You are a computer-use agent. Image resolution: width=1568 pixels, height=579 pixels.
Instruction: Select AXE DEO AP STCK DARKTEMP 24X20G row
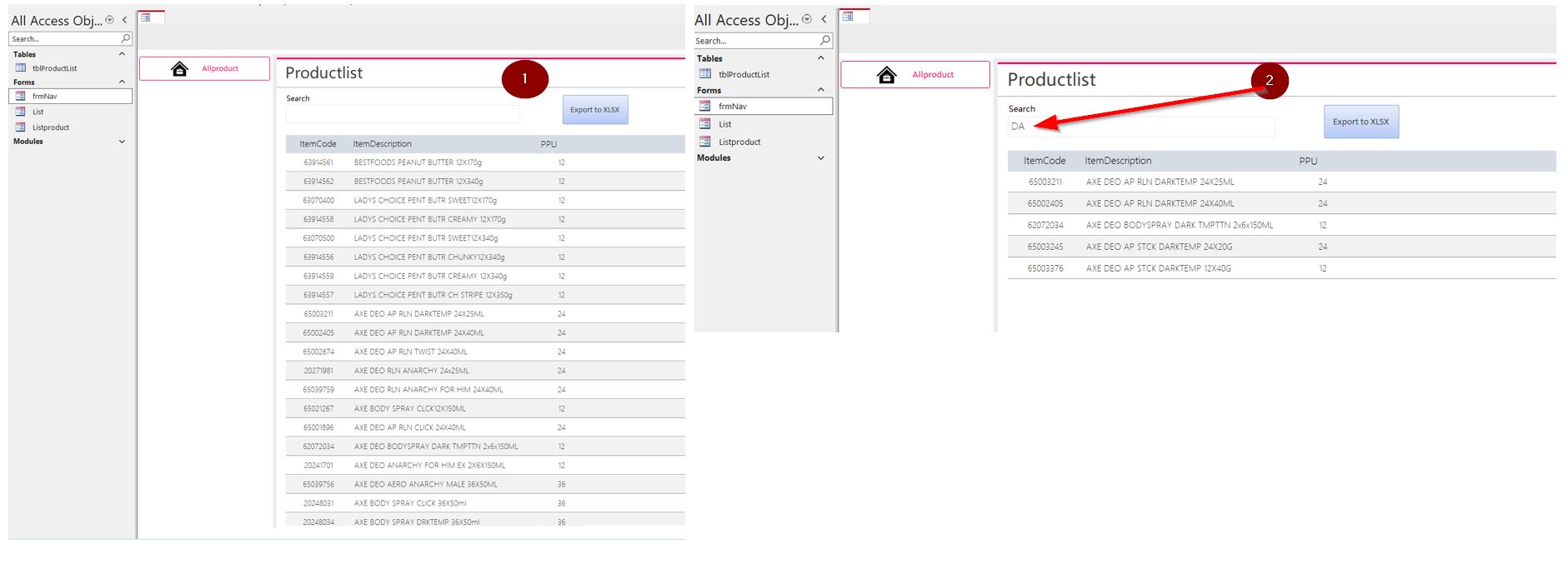pos(1282,247)
